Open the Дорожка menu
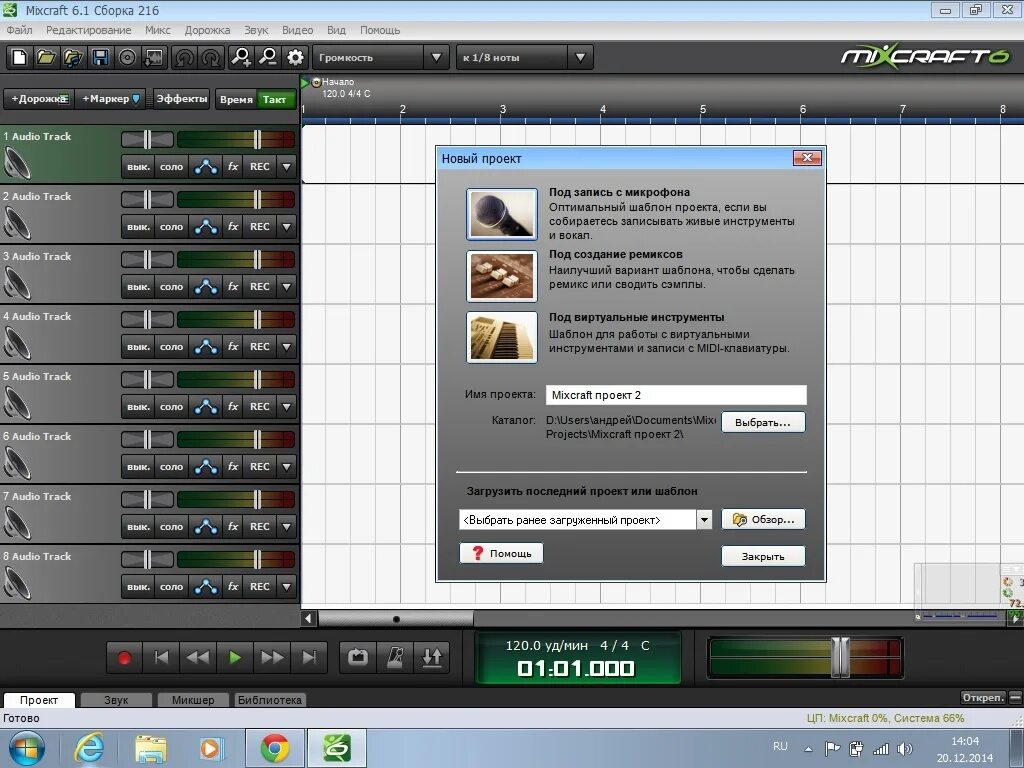The width and height of the screenshot is (1024, 768). tap(208, 30)
